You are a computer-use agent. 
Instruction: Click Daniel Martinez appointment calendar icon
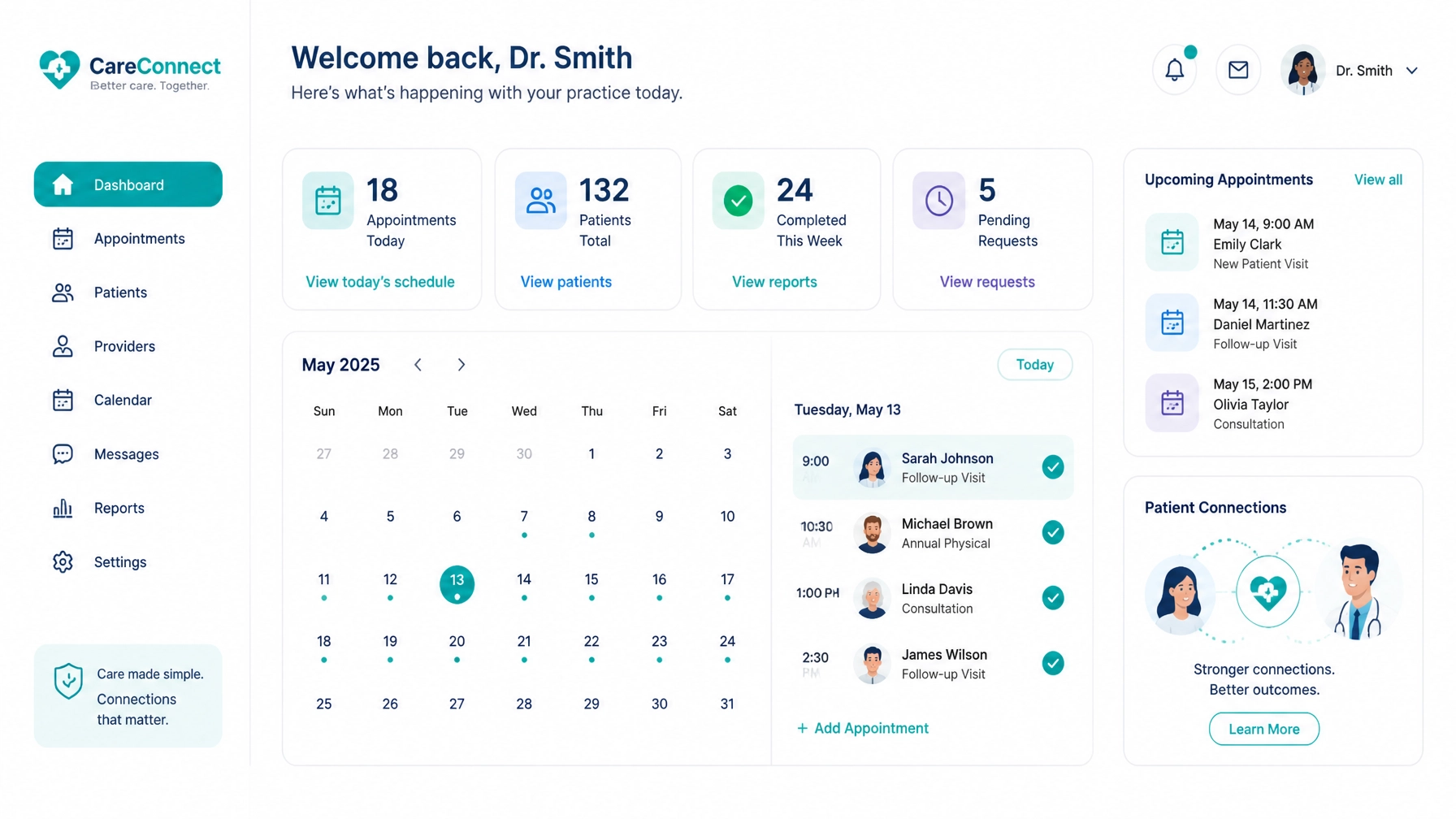pos(1172,323)
